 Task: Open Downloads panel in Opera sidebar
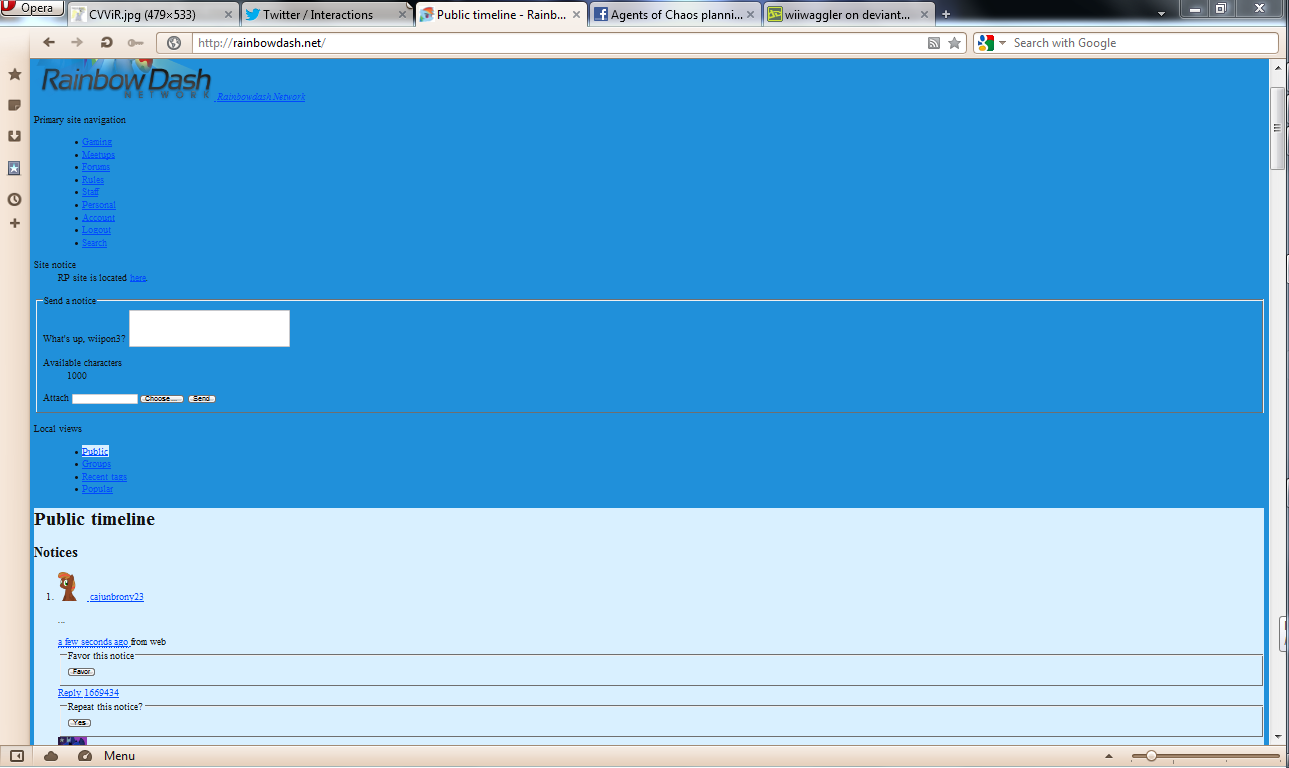point(14,136)
